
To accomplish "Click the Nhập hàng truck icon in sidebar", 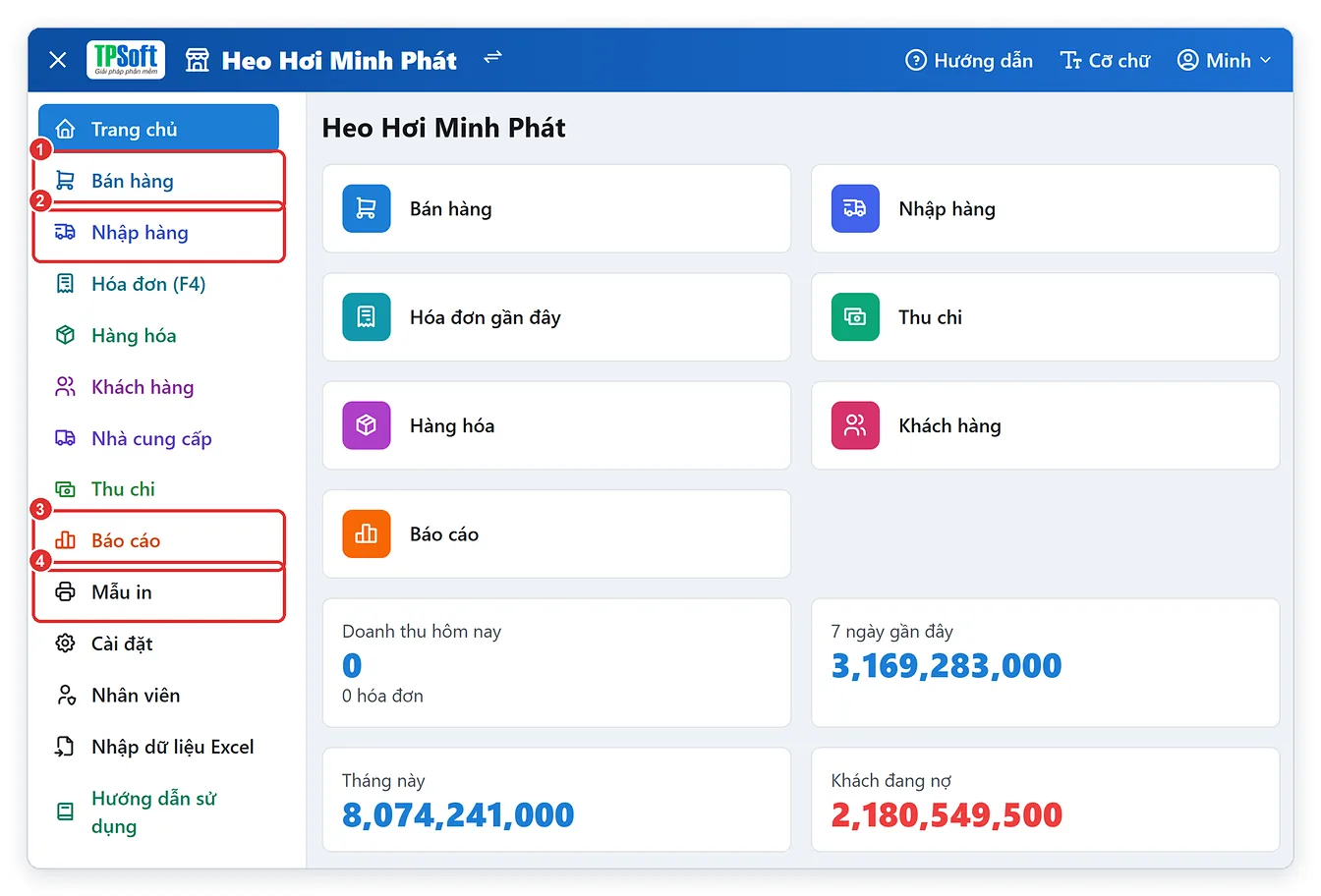I will tap(65, 232).
